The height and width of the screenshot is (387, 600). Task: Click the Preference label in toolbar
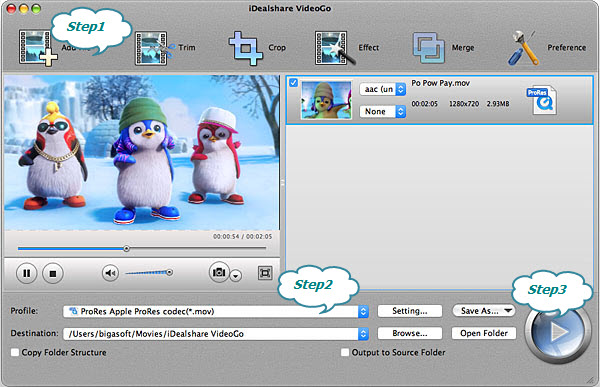pyautogui.click(x=567, y=47)
